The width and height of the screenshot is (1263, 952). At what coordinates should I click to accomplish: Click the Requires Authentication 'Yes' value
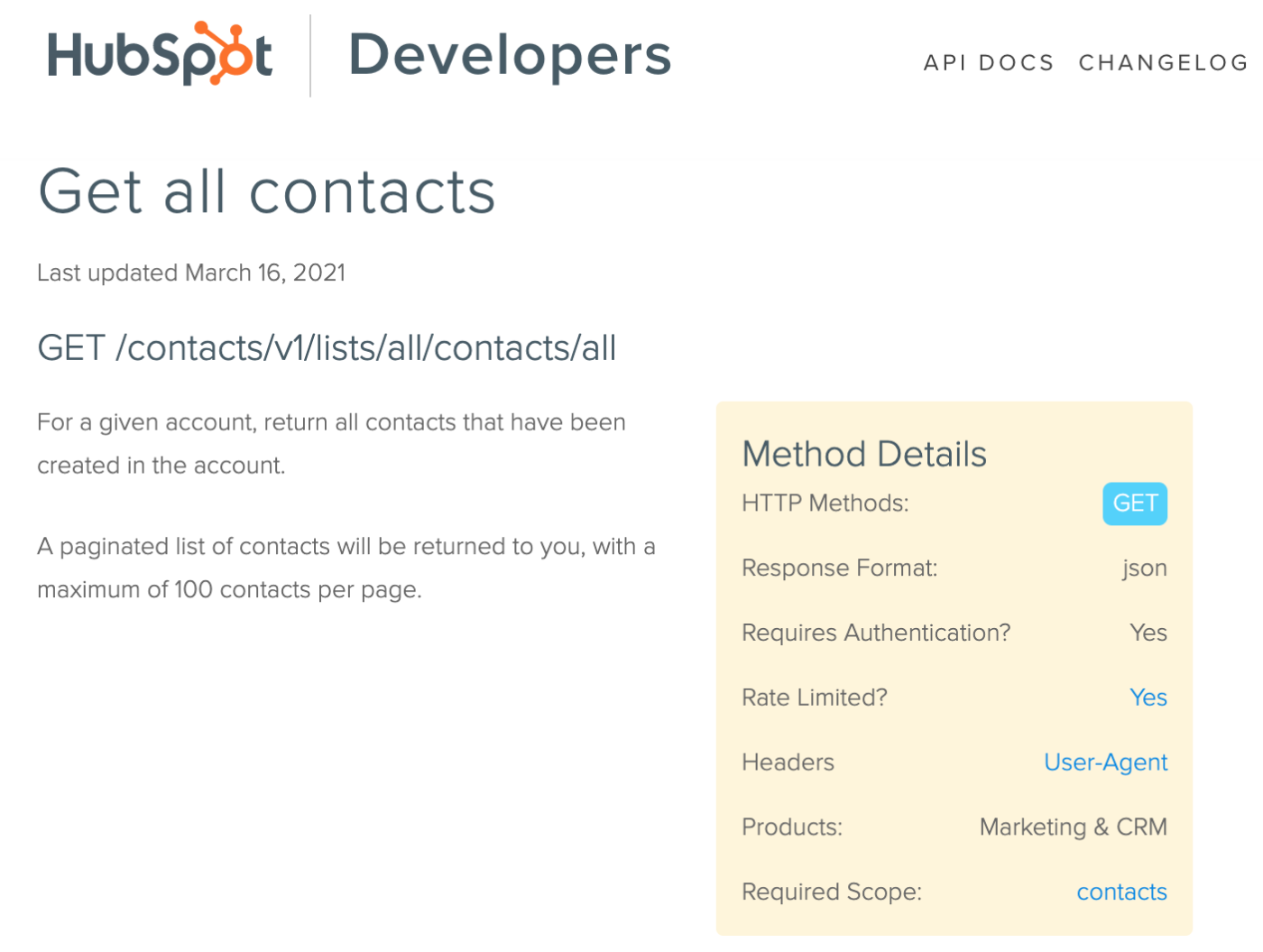pos(1148,633)
